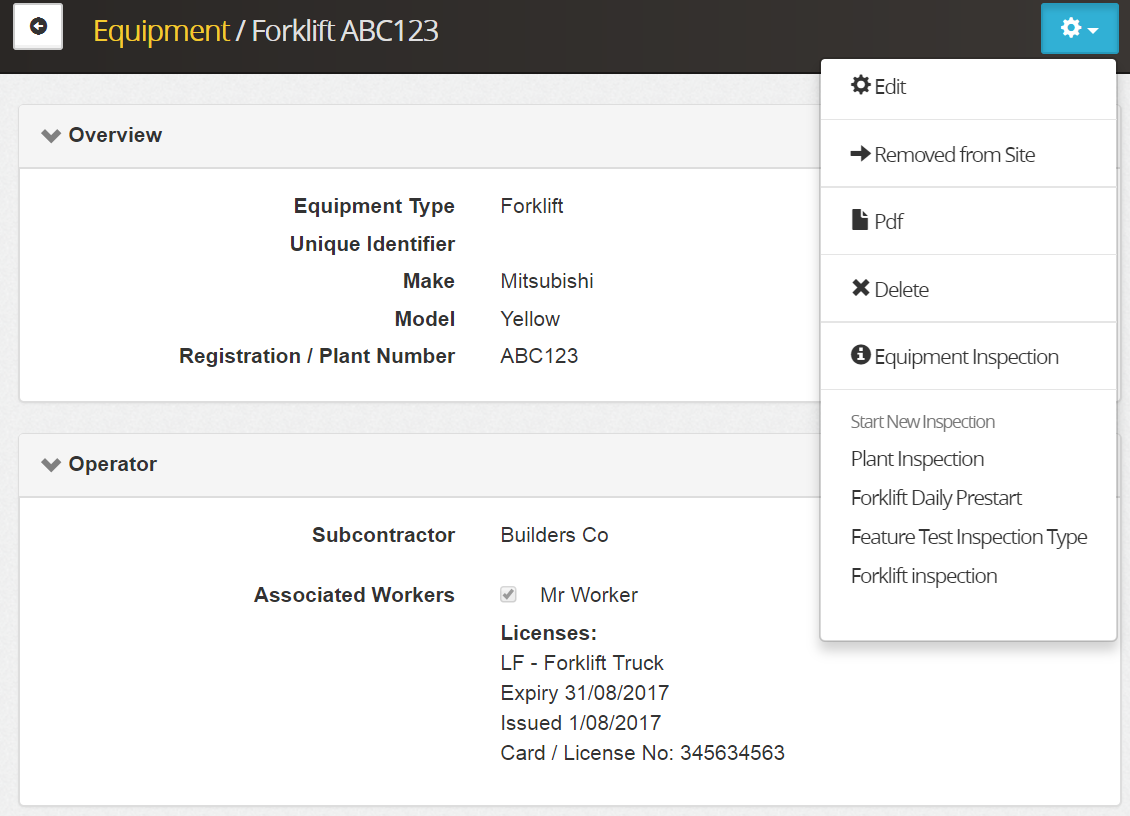The image size is (1130, 816).
Task: Start Forklift Daily Prestart inspection
Action: pos(936,498)
